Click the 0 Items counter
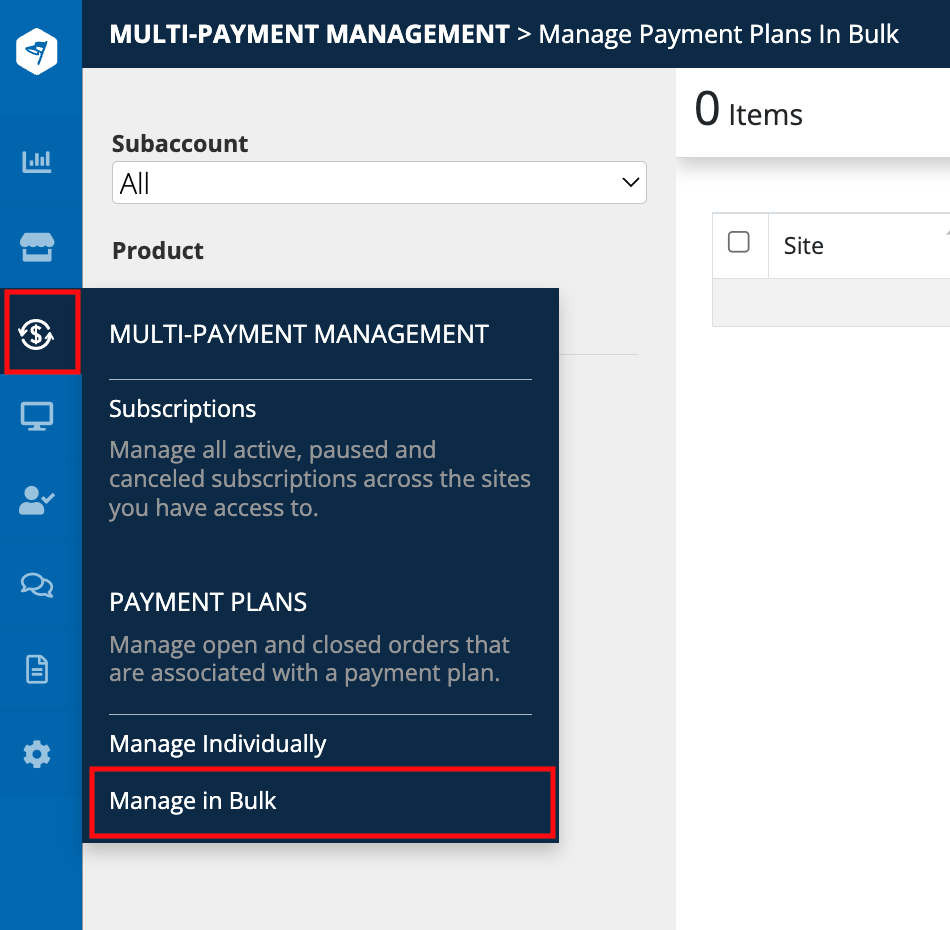The width and height of the screenshot is (950, 930). pyautogui.click(x=746, y=112)
